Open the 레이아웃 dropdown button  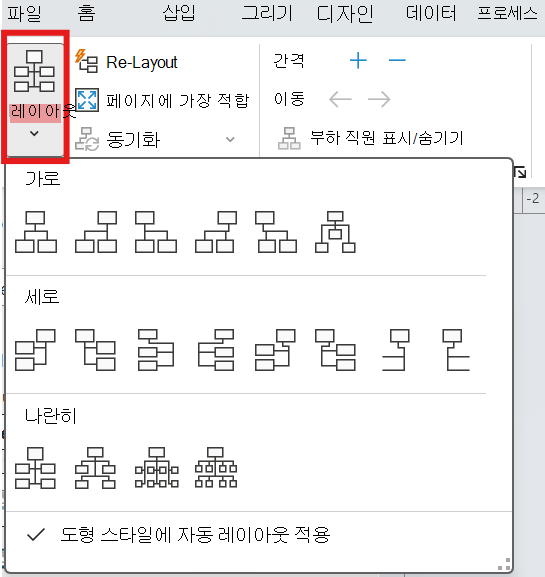[35, 99]
